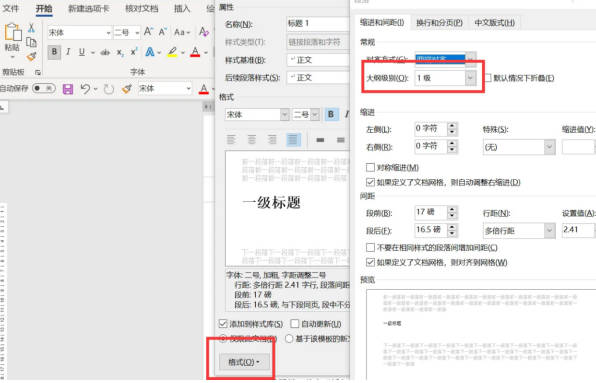Enable 自动更新 checkbox
Viewport: 596px width, 383px height.
(x=295, y=324)
